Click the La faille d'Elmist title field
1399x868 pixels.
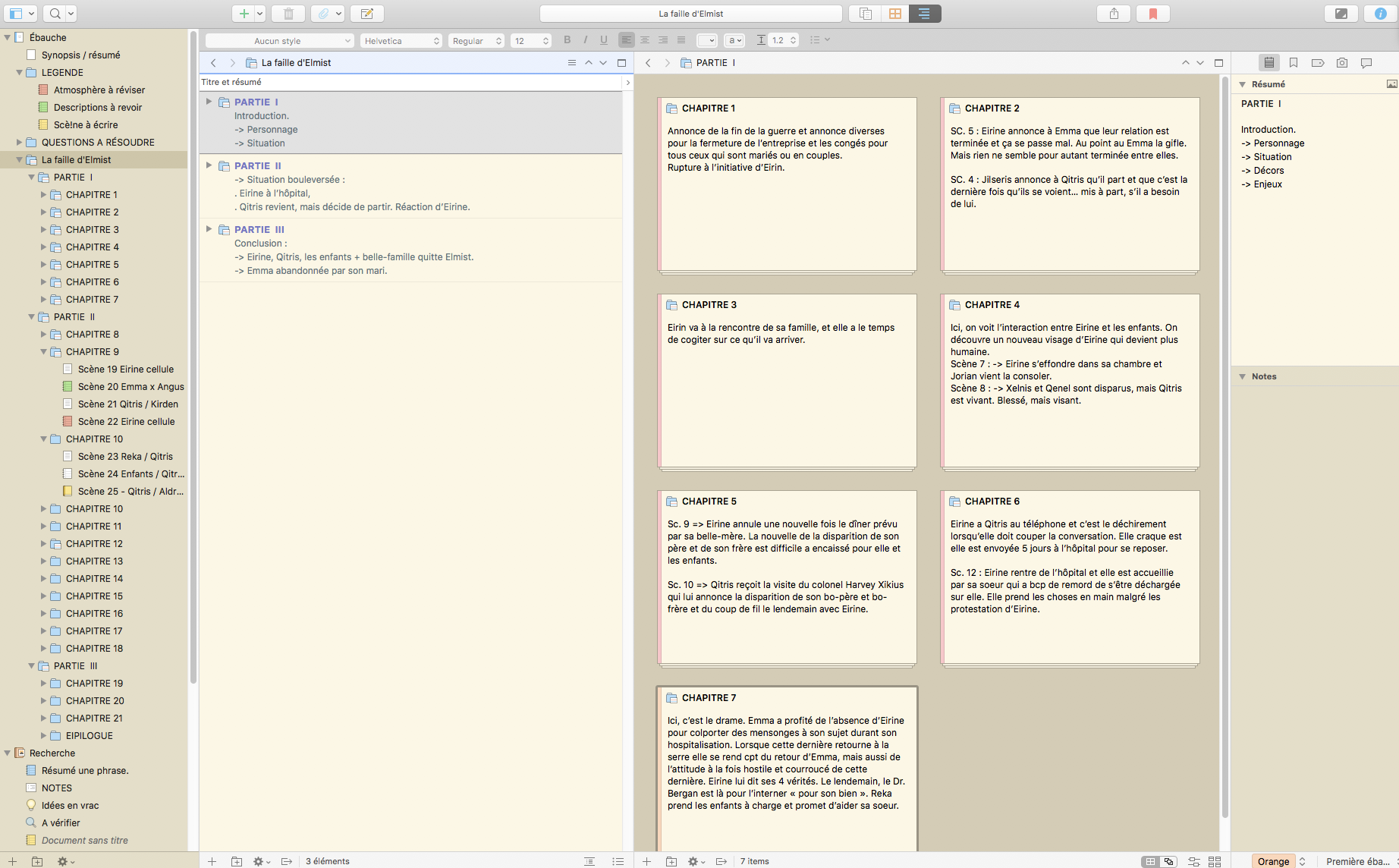coord(690,14)
